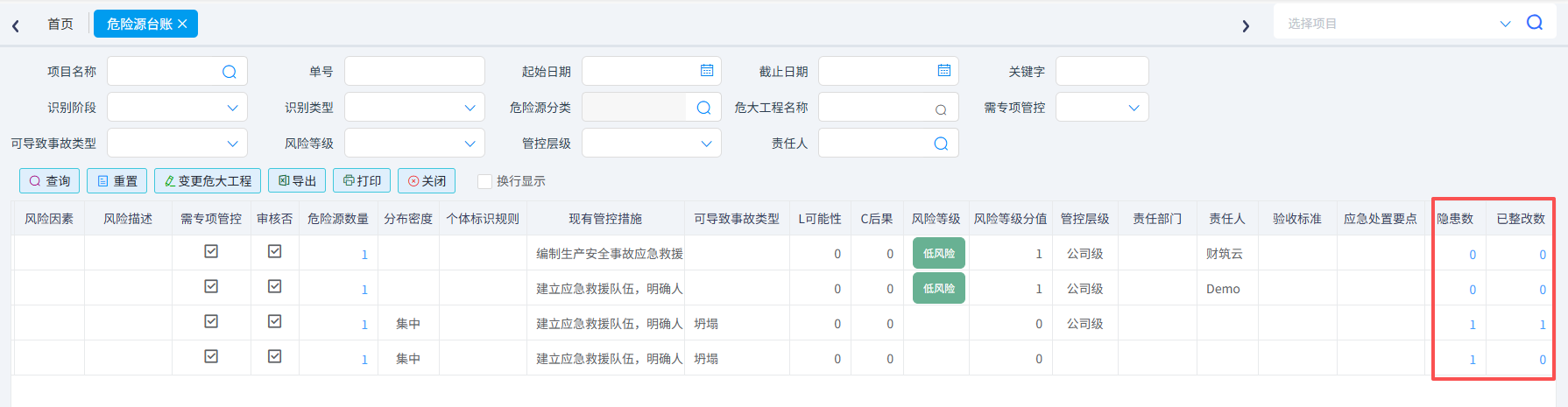Viewport: 1568px width, 407px height.
Task: Toggle 需专项管控 checkbox in third table row
Action: click(x=211, y=321)
